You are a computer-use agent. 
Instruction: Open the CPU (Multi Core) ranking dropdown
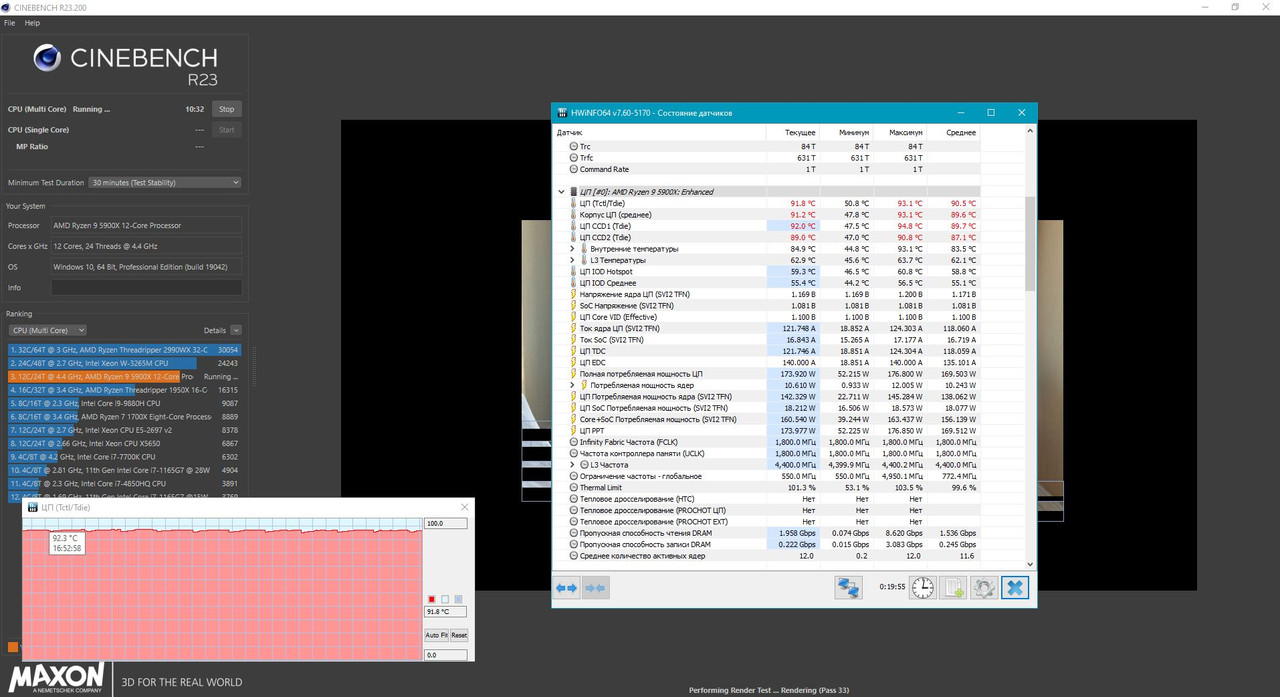(47, 330)
